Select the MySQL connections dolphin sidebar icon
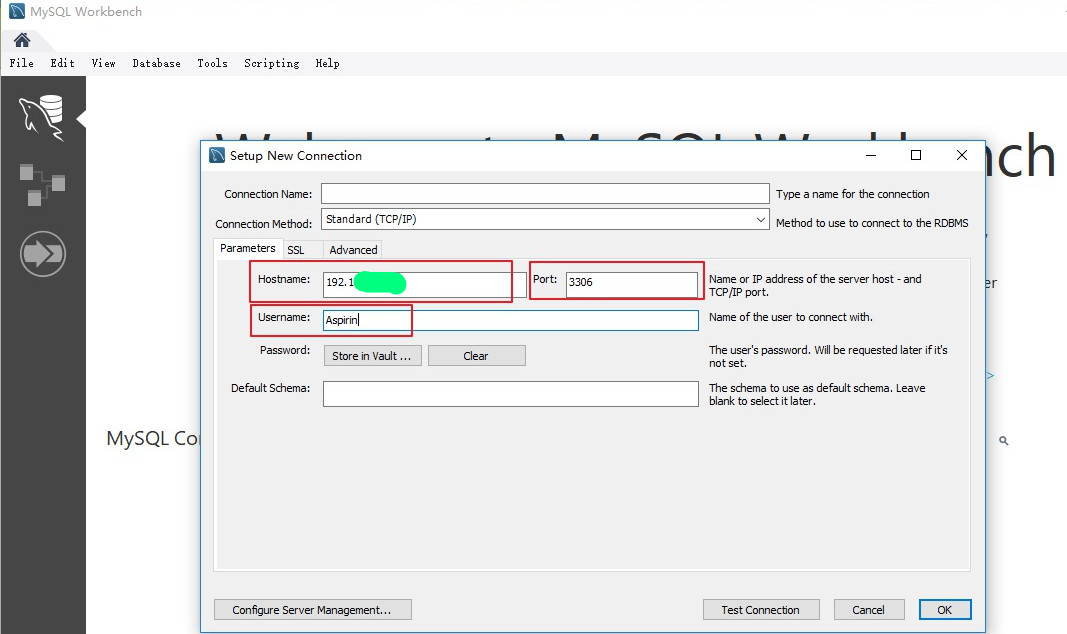Image resolution: width=1067 pixels, height=634 pixels. (x=42, y=118)
